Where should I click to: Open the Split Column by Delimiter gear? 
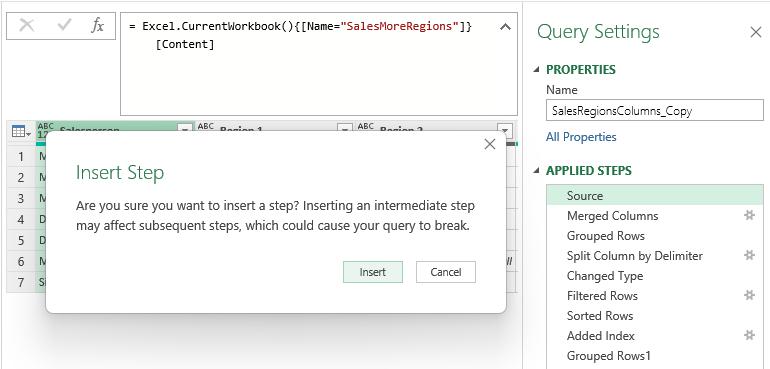click(749, 255)
